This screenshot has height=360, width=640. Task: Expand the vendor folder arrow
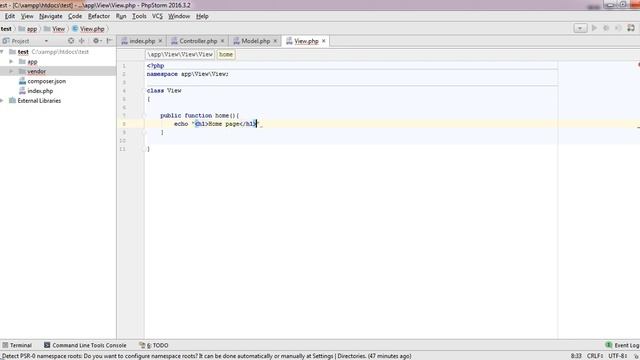coord(11,71)
